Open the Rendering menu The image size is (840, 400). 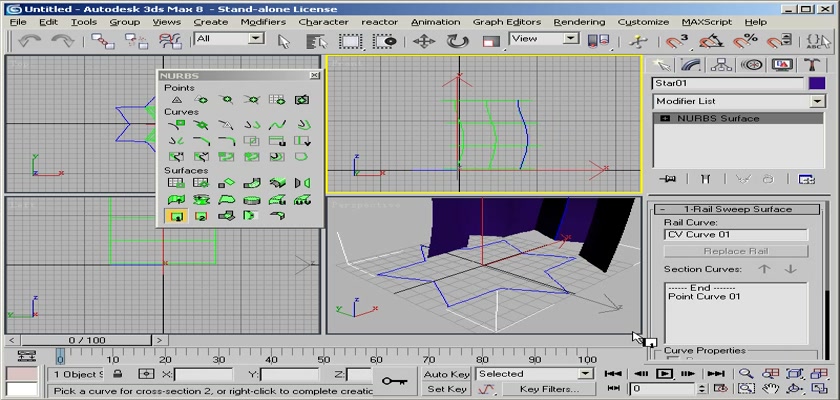pos(579,22)
